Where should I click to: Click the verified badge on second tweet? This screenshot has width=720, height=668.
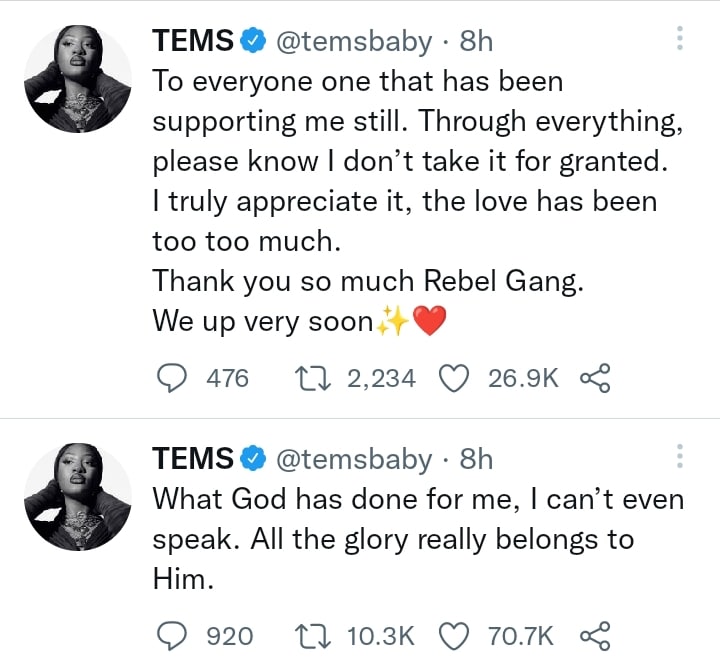point(254,458)
